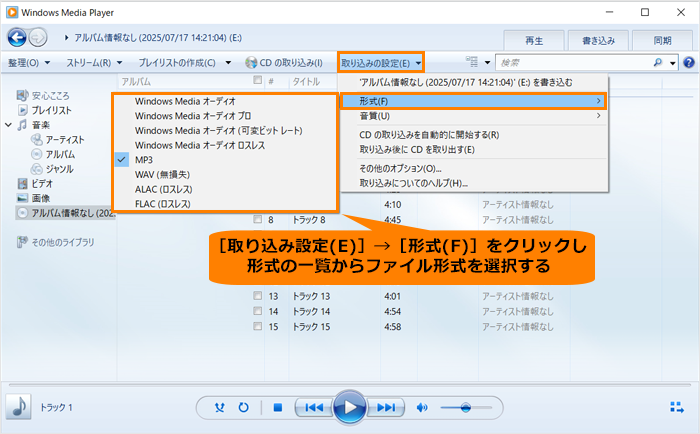Click the 安心こころ library icon
The height and width of the screenshot is (434, 700).
22,96
